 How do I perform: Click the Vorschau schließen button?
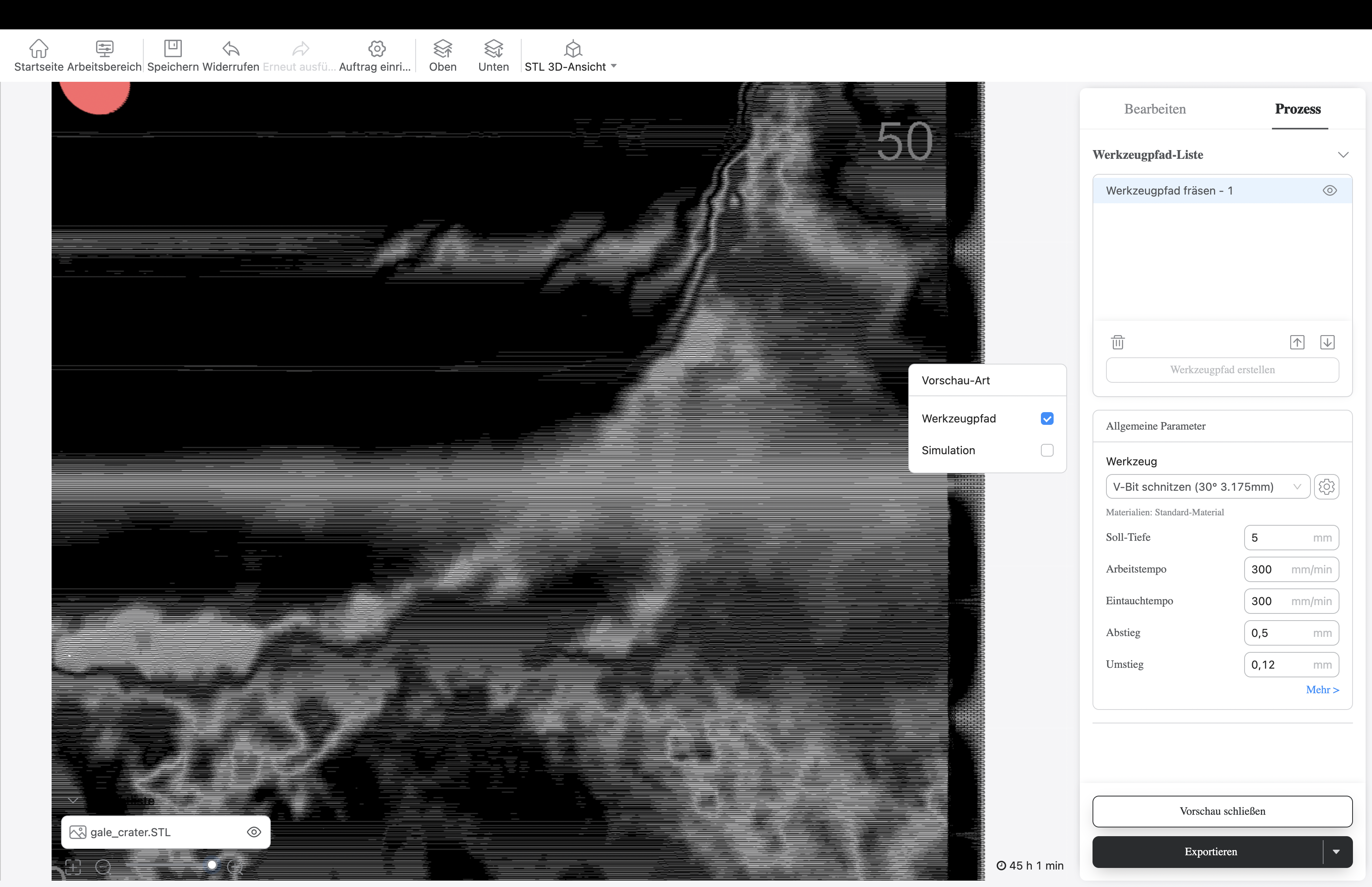[x=1222, y=811]
